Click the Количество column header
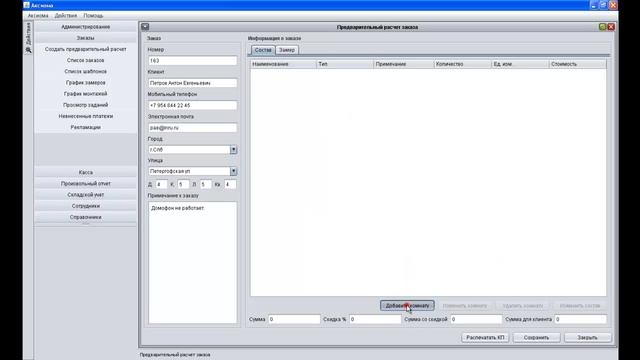 463,64
